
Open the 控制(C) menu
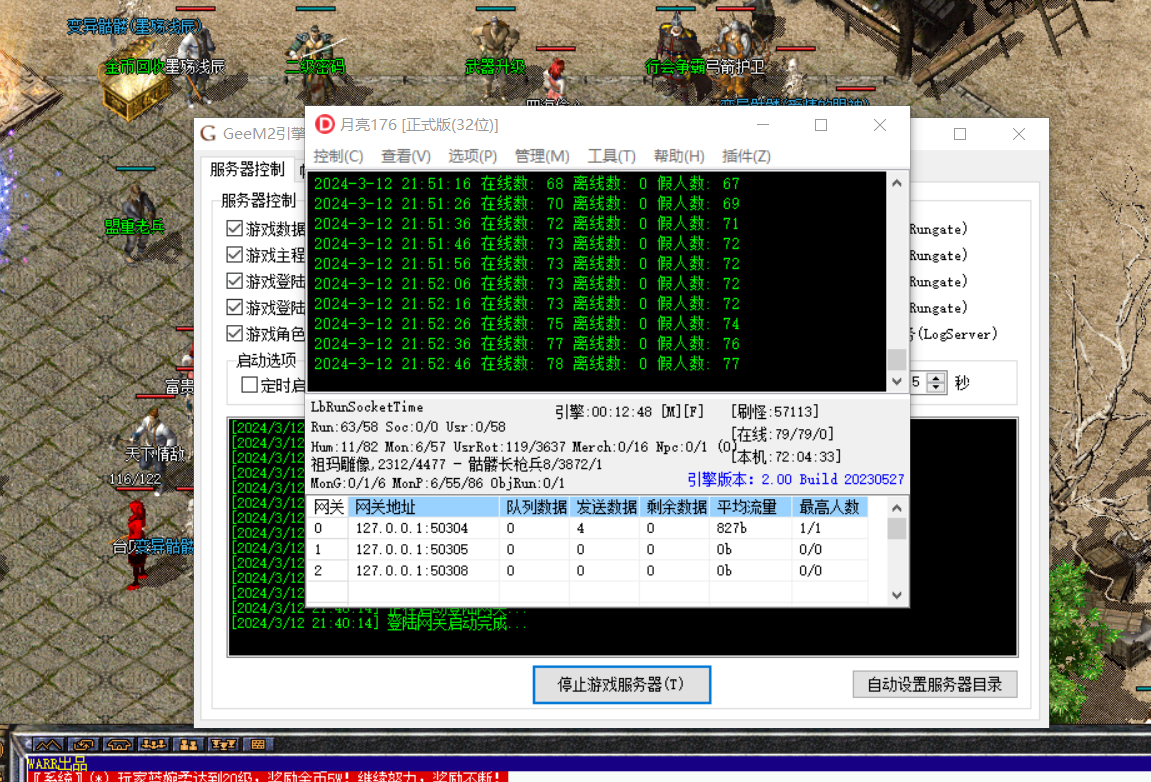point(338,156)
